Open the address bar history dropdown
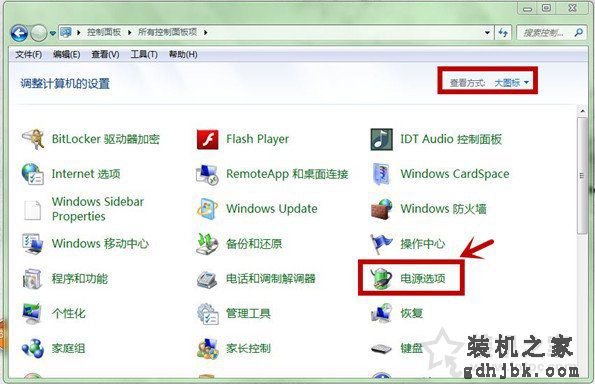Image resolution: width=595 pixels, height=384 pixels. (487, 33)
